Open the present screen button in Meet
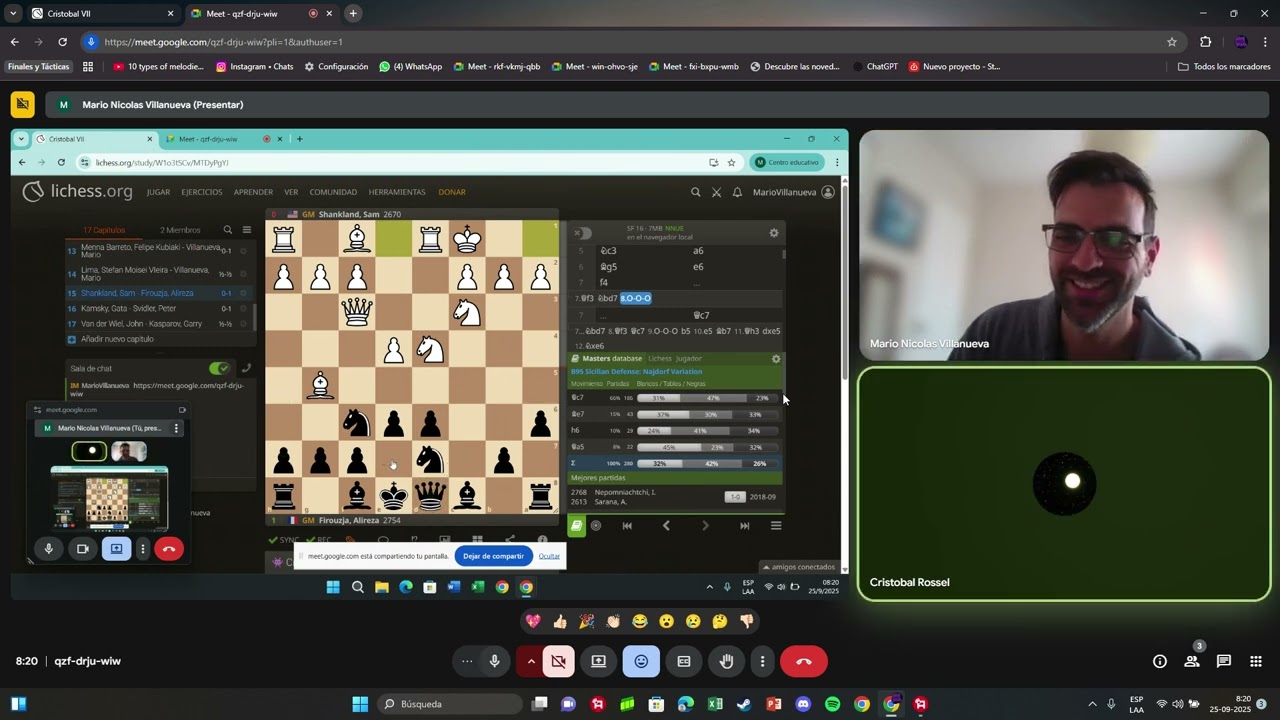 (599, 661)
